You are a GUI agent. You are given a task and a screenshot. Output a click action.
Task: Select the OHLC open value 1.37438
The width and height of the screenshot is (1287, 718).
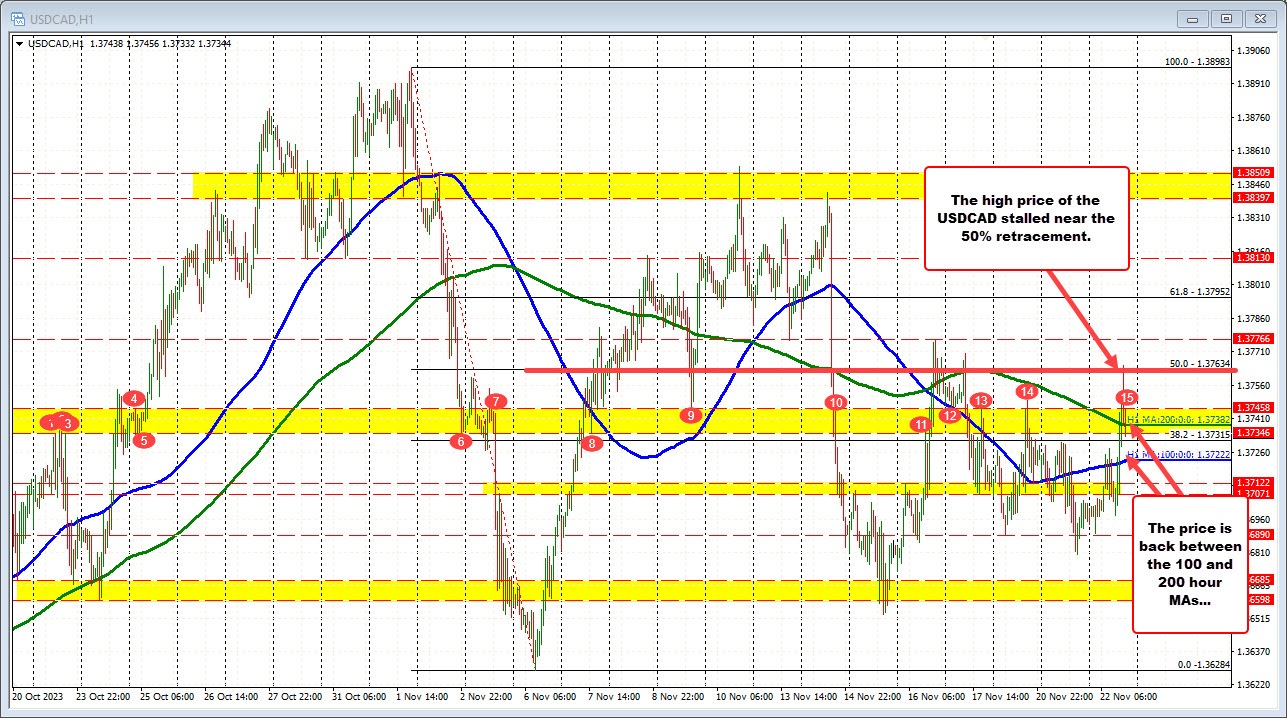[x=109, y=46]
